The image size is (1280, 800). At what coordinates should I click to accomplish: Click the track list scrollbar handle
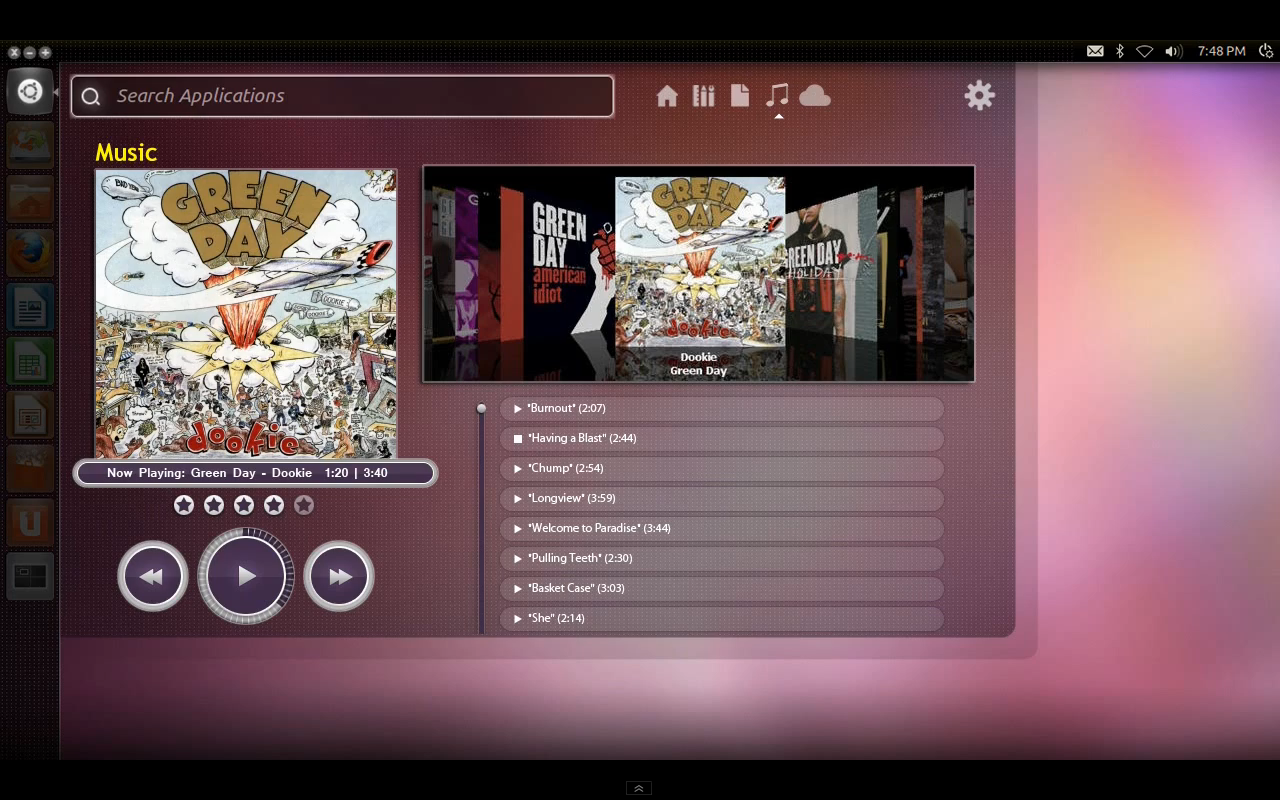tap(481, 408)
